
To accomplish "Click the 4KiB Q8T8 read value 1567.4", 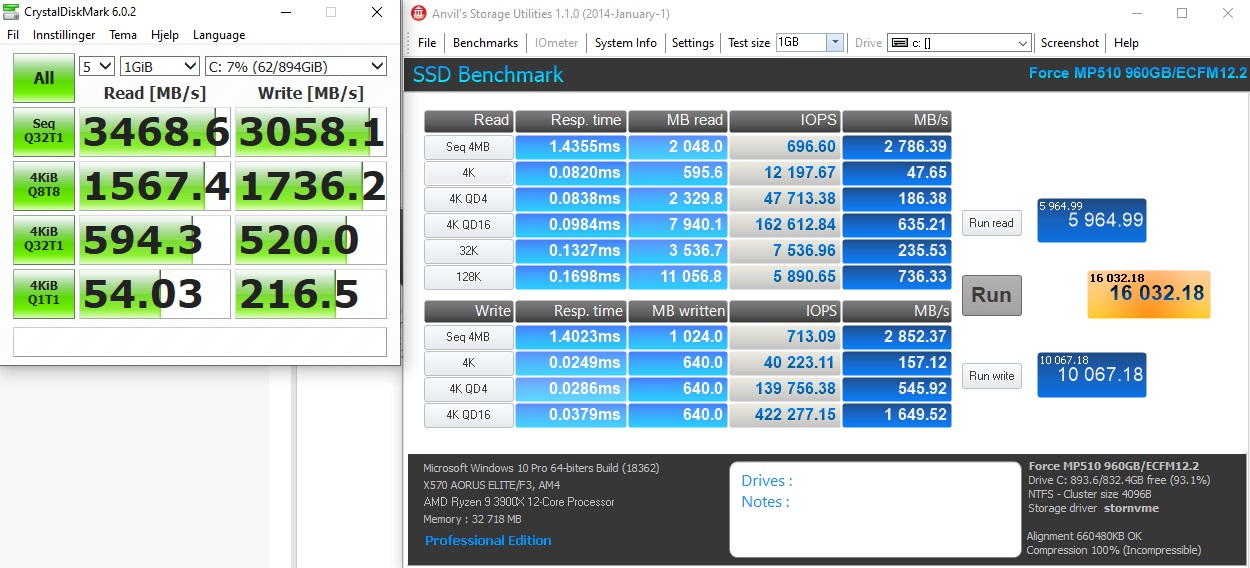I will [x=156, y=186].
